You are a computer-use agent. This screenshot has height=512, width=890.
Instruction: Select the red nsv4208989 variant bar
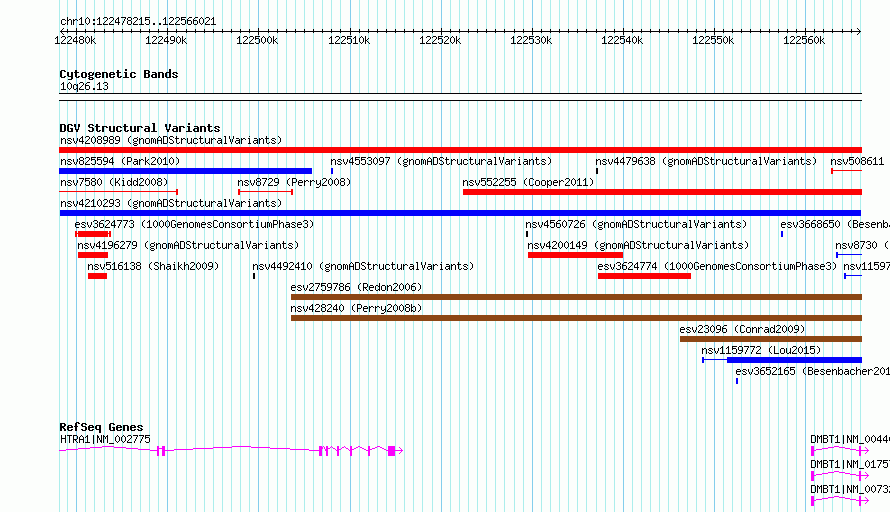coord(460,150)
